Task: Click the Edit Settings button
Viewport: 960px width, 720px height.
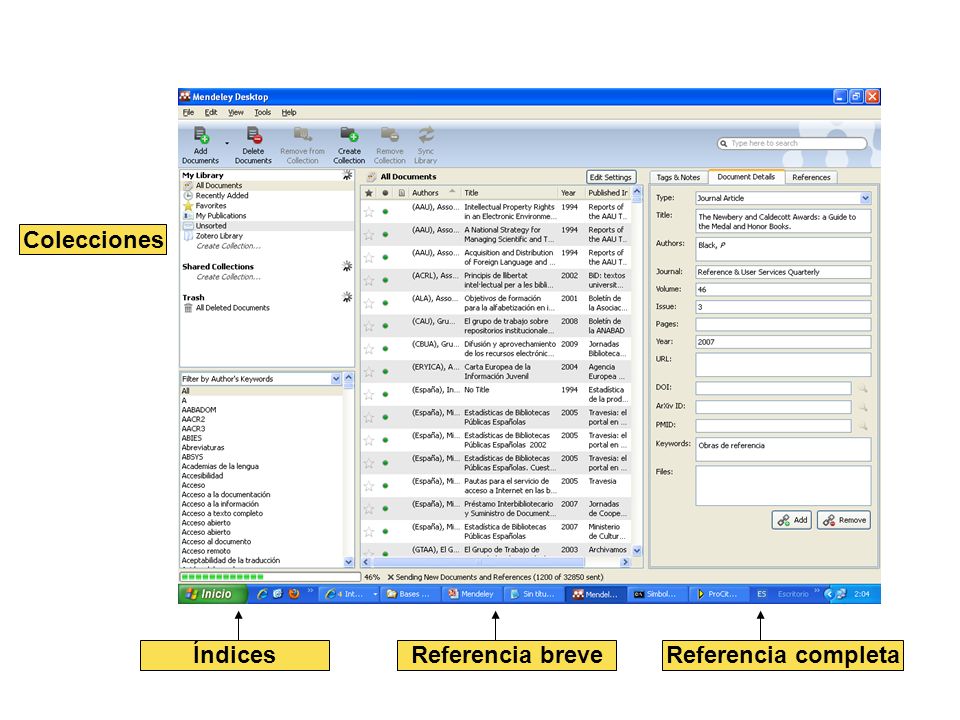Action: click(610, 177)
